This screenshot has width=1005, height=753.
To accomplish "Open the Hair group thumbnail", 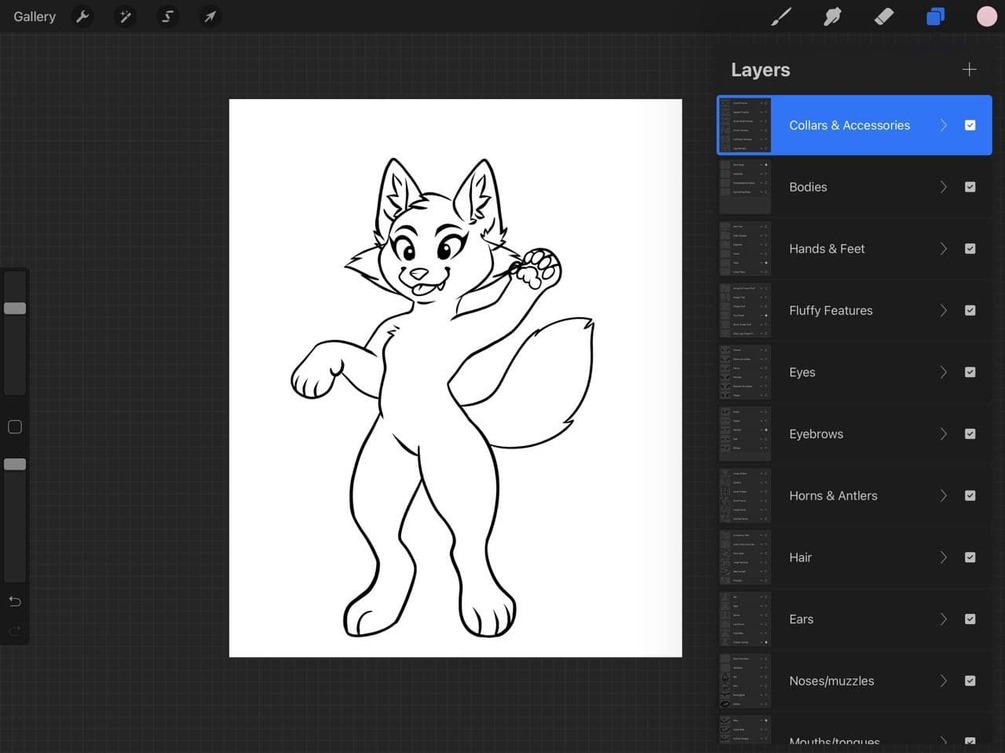I will click(744, 558).
